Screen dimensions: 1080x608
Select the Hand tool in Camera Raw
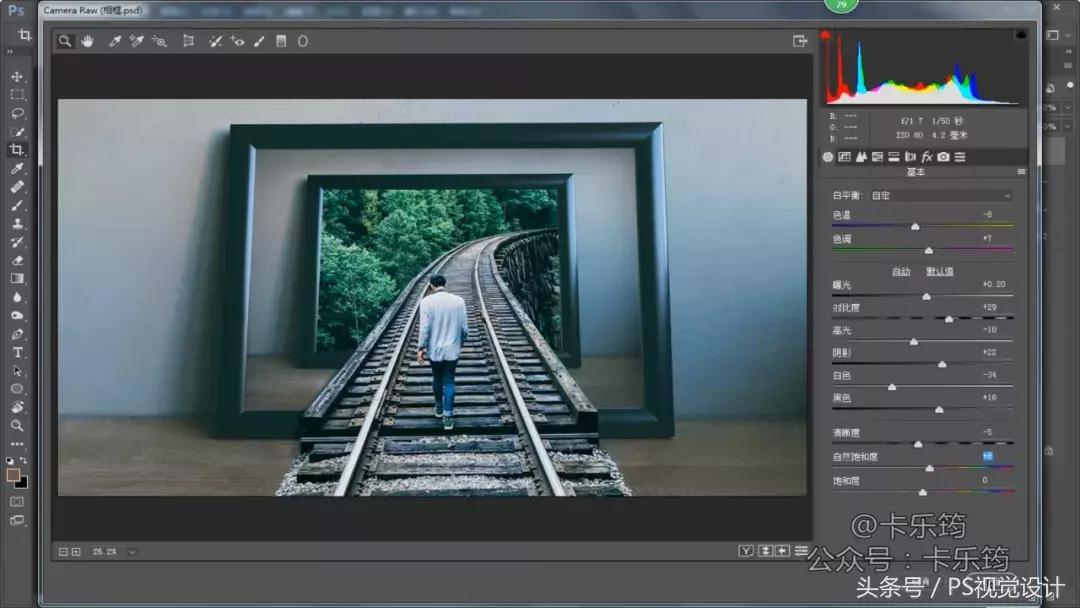(88, 41)
